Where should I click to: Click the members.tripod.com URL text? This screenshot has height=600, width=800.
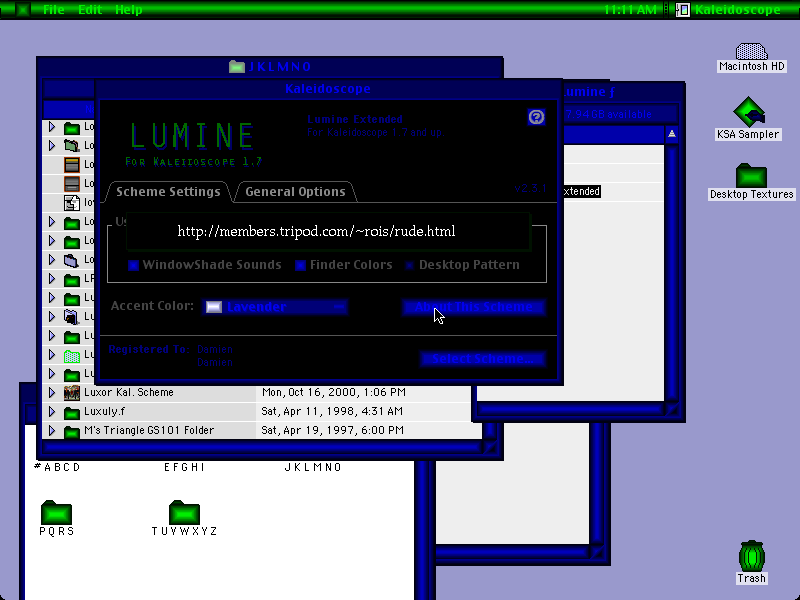pos(316,231)
